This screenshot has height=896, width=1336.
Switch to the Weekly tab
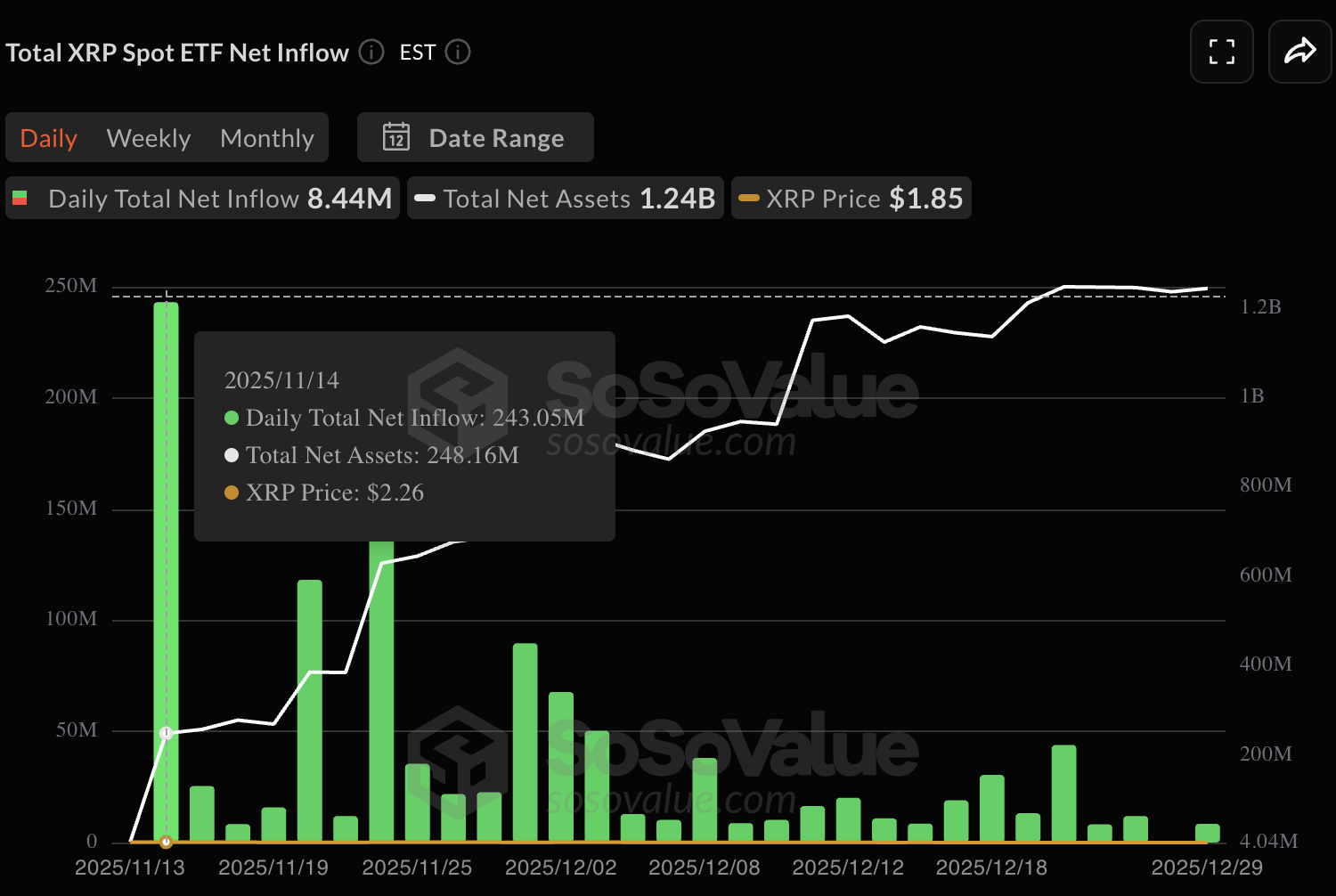[x=148, y=137]
